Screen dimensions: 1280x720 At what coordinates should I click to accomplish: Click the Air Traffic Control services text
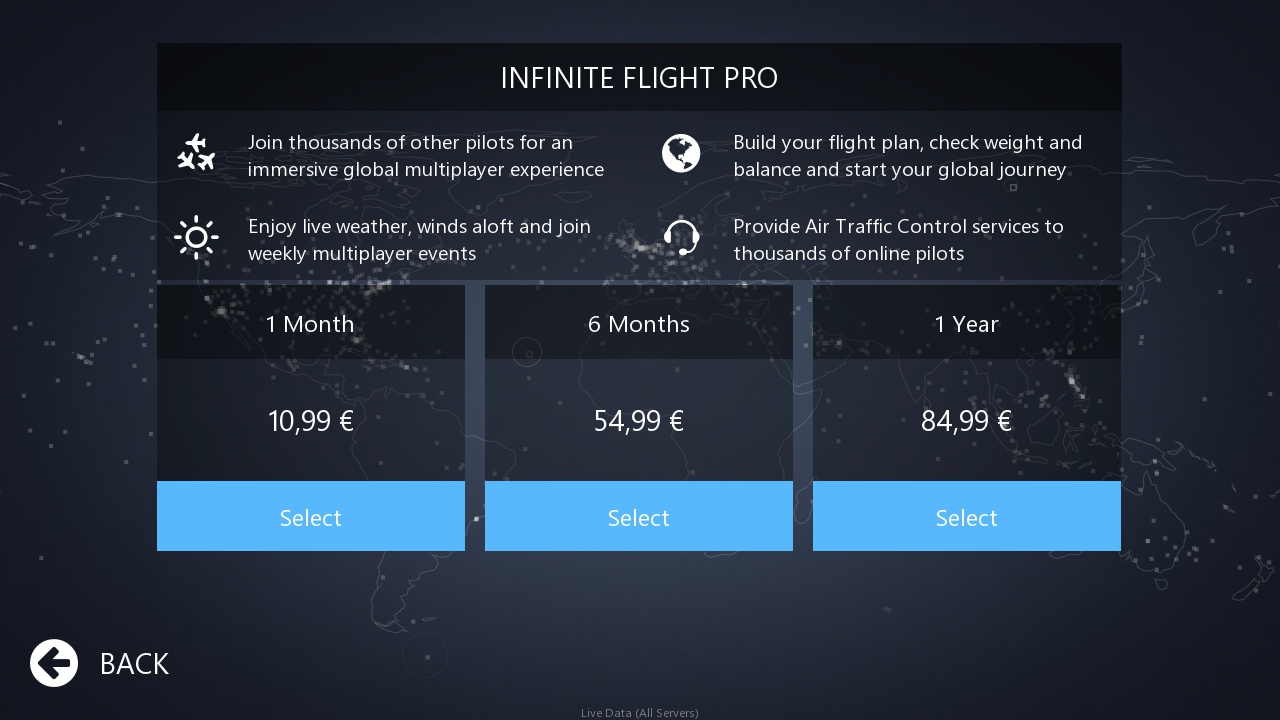tap(898, 240)
